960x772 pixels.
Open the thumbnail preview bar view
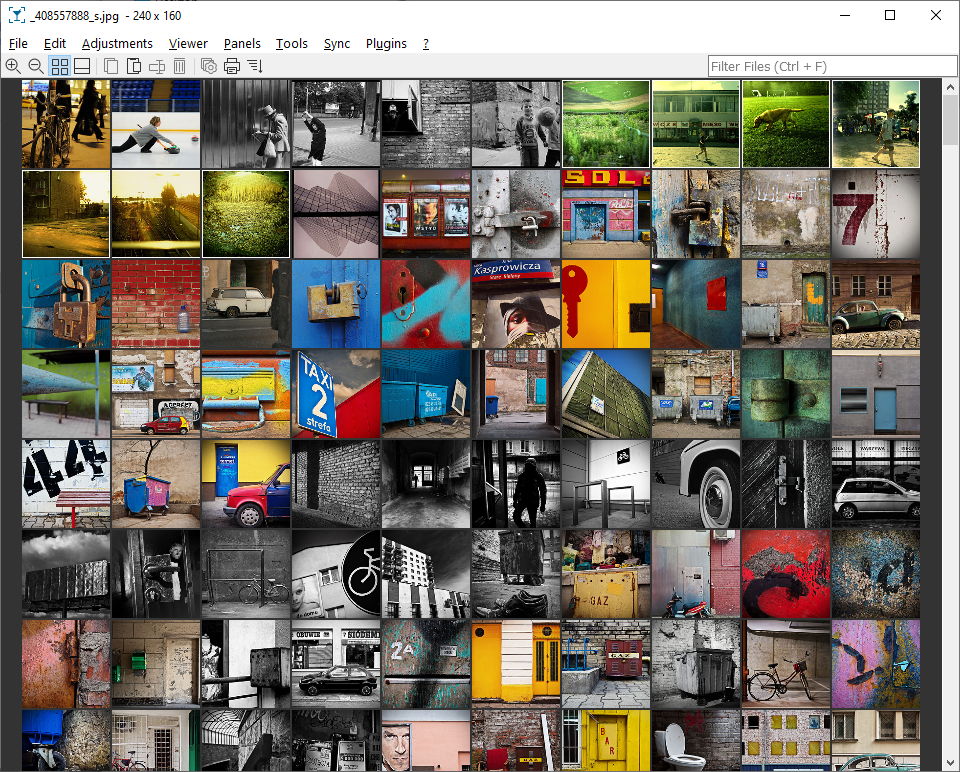pos(82,66)
